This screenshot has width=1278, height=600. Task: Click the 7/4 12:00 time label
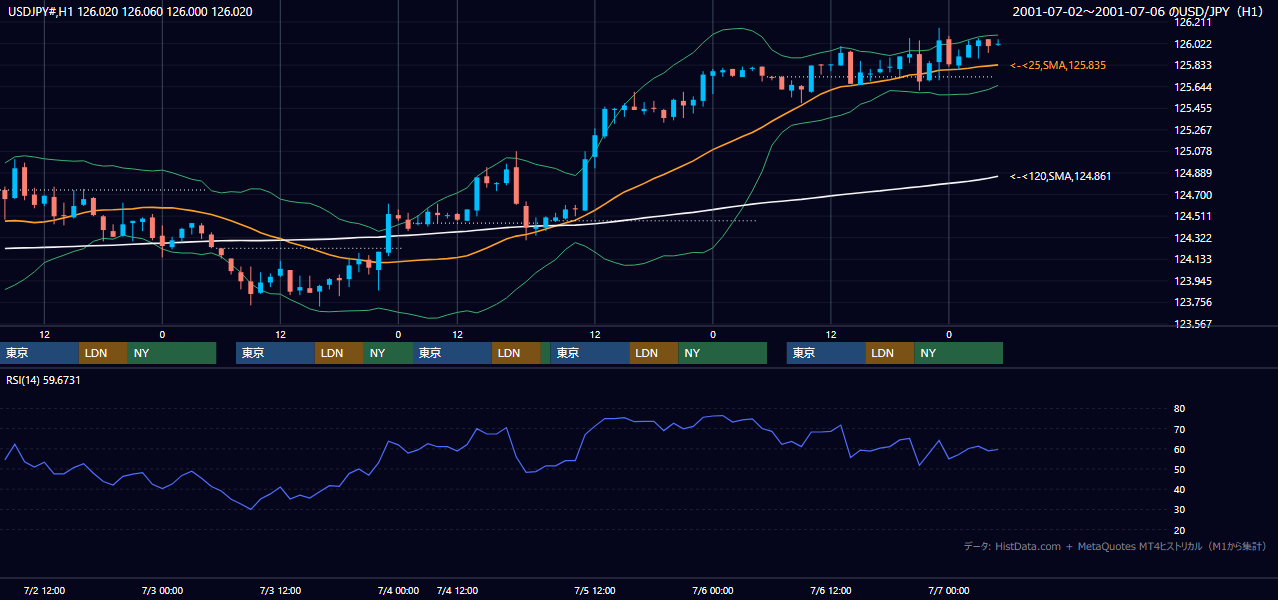(457, 591)
